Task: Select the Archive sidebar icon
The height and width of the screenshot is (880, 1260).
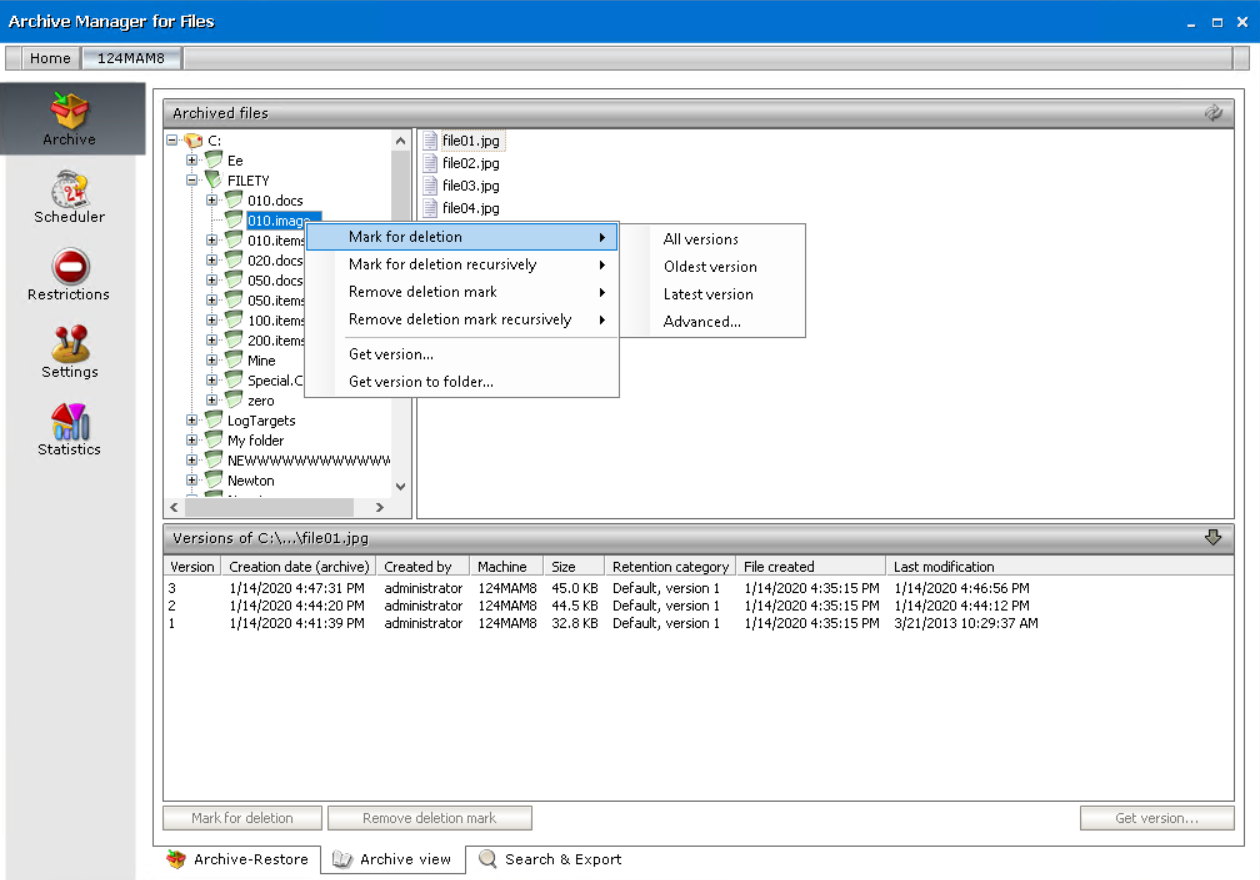Action: coord(68,119)
